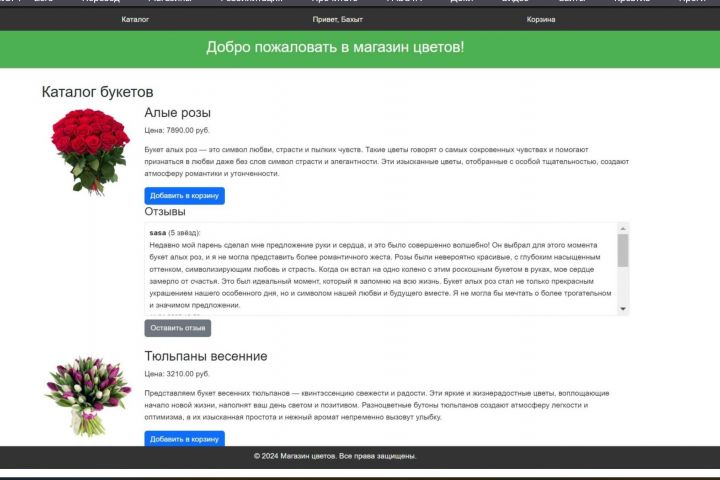The height and width of the screenshot is (480, 720).
Task: Add Алые розы to the cart
Action: coord(185,196)
